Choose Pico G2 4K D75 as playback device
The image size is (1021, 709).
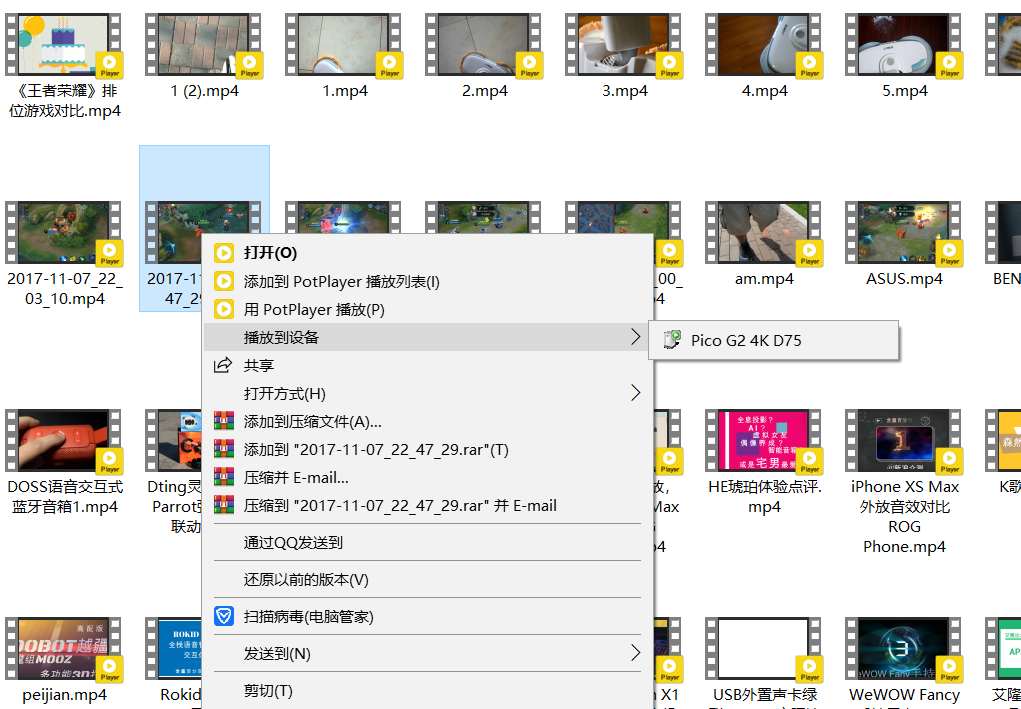746,340
